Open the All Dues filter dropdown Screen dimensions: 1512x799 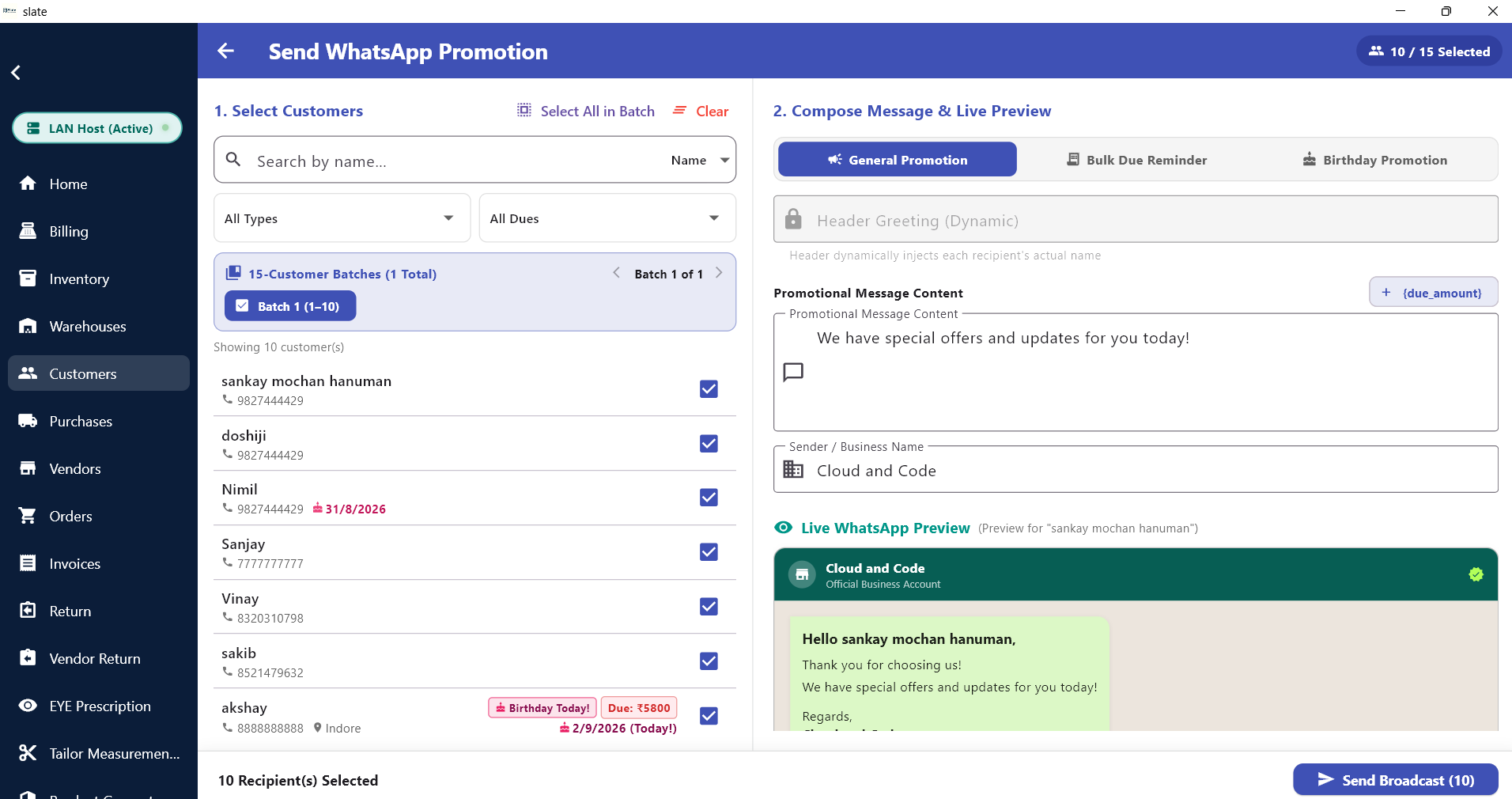[x=607, y=218]
